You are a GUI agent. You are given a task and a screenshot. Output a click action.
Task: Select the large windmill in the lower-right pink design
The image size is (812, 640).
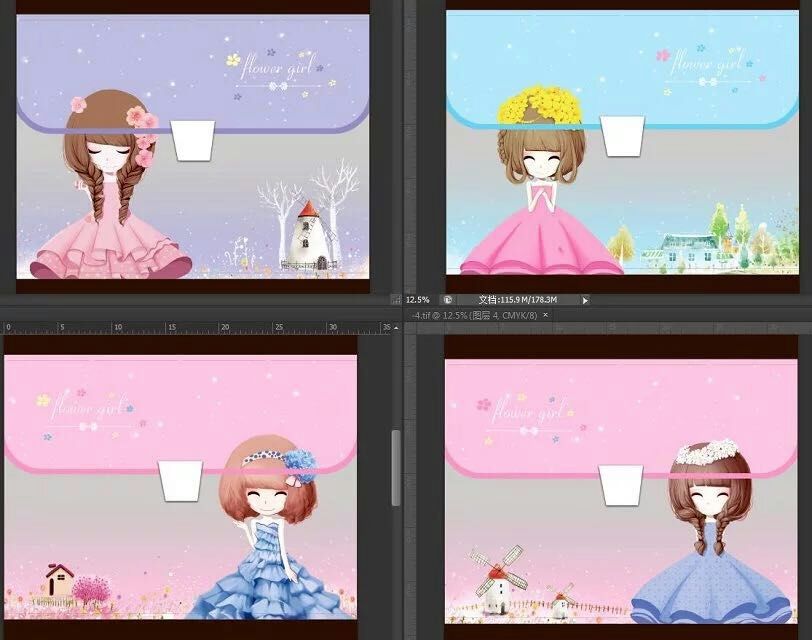pos(496,573)
